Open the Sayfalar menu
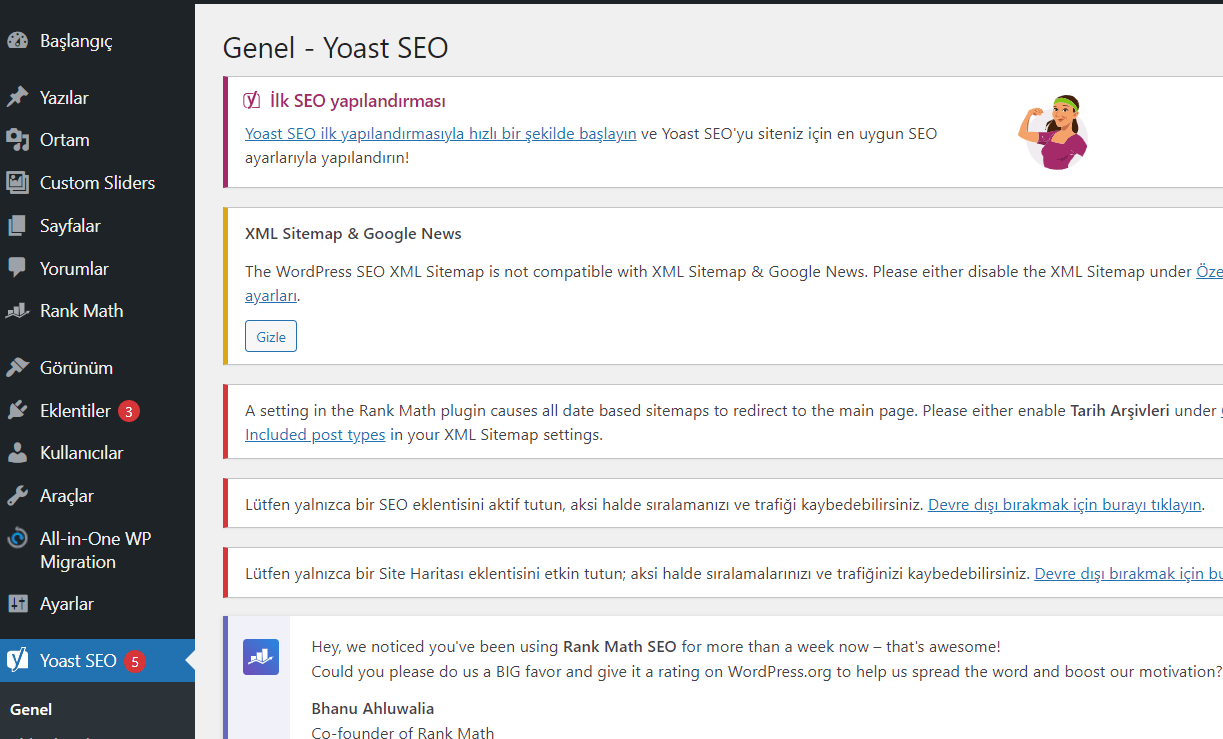The width and height of the screenshot is (1223, 739). click(x=70, y=226)
